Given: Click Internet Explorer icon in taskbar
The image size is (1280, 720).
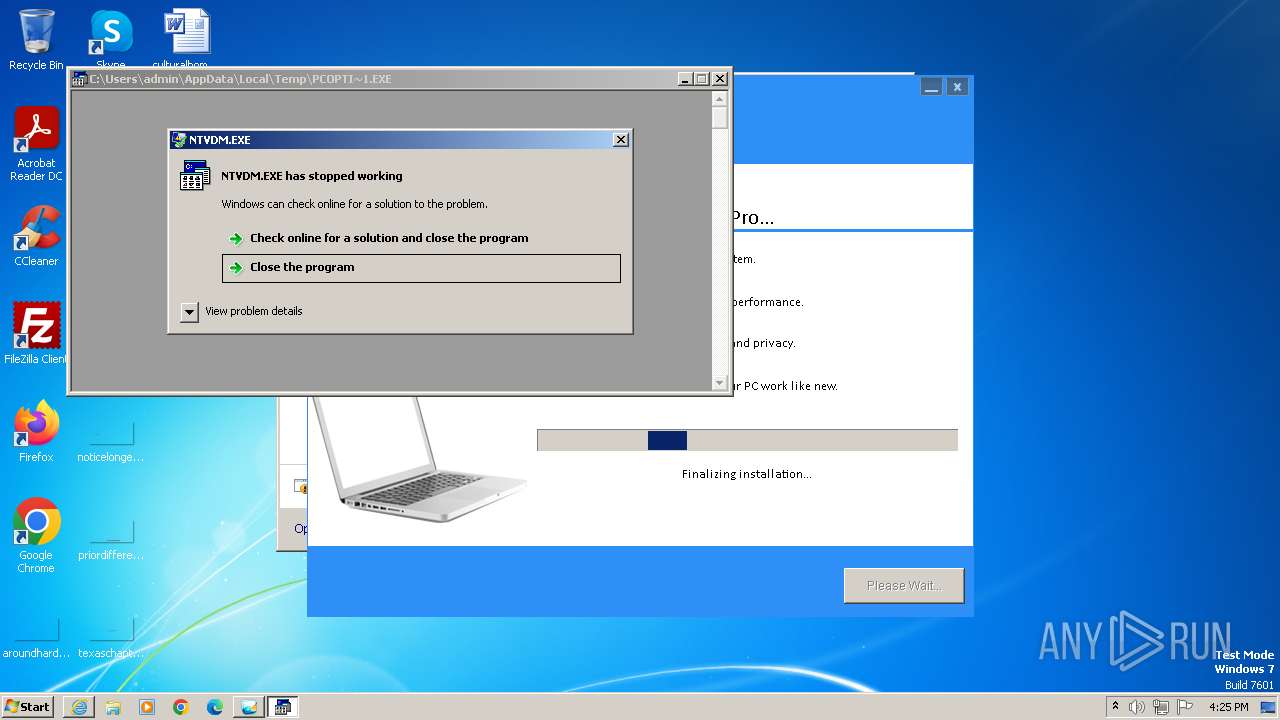Looking at the screenshot, I should pos(79,707).
